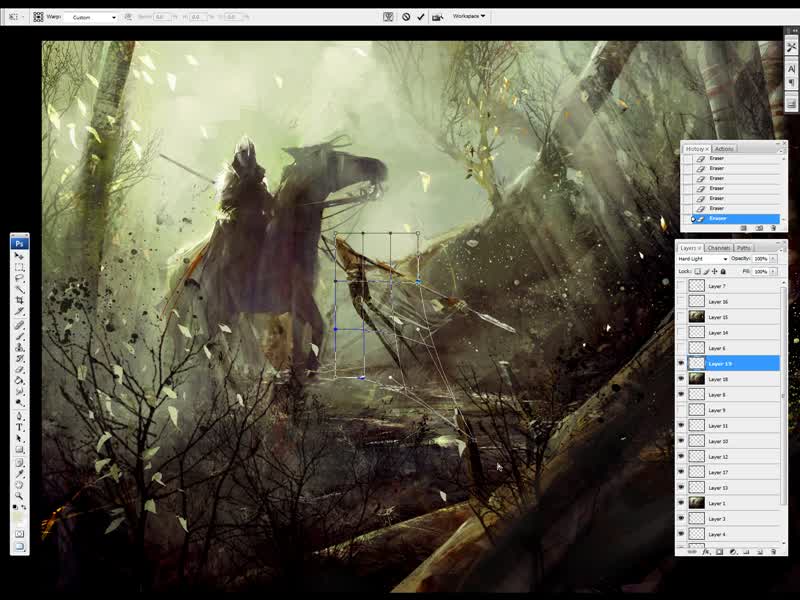Switch to the Layers tab
800x600 pixels.
pos(690,248)
